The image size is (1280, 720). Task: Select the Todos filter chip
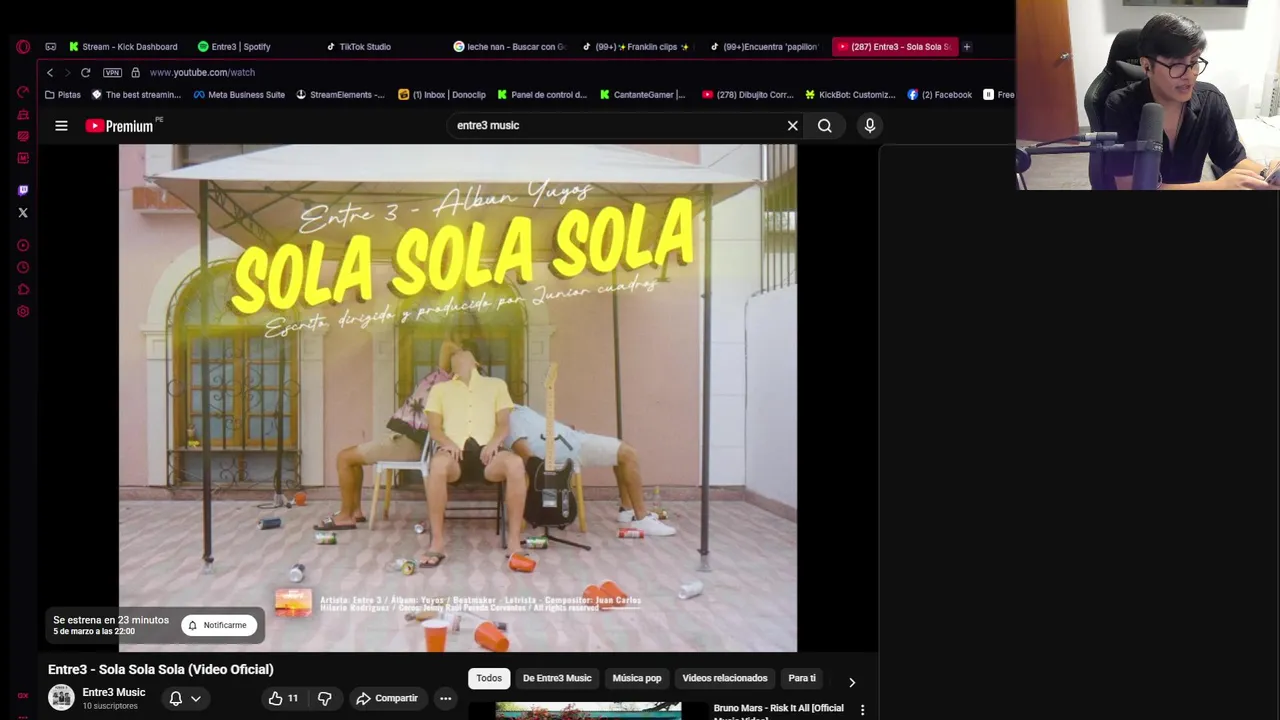pos(489,678)
